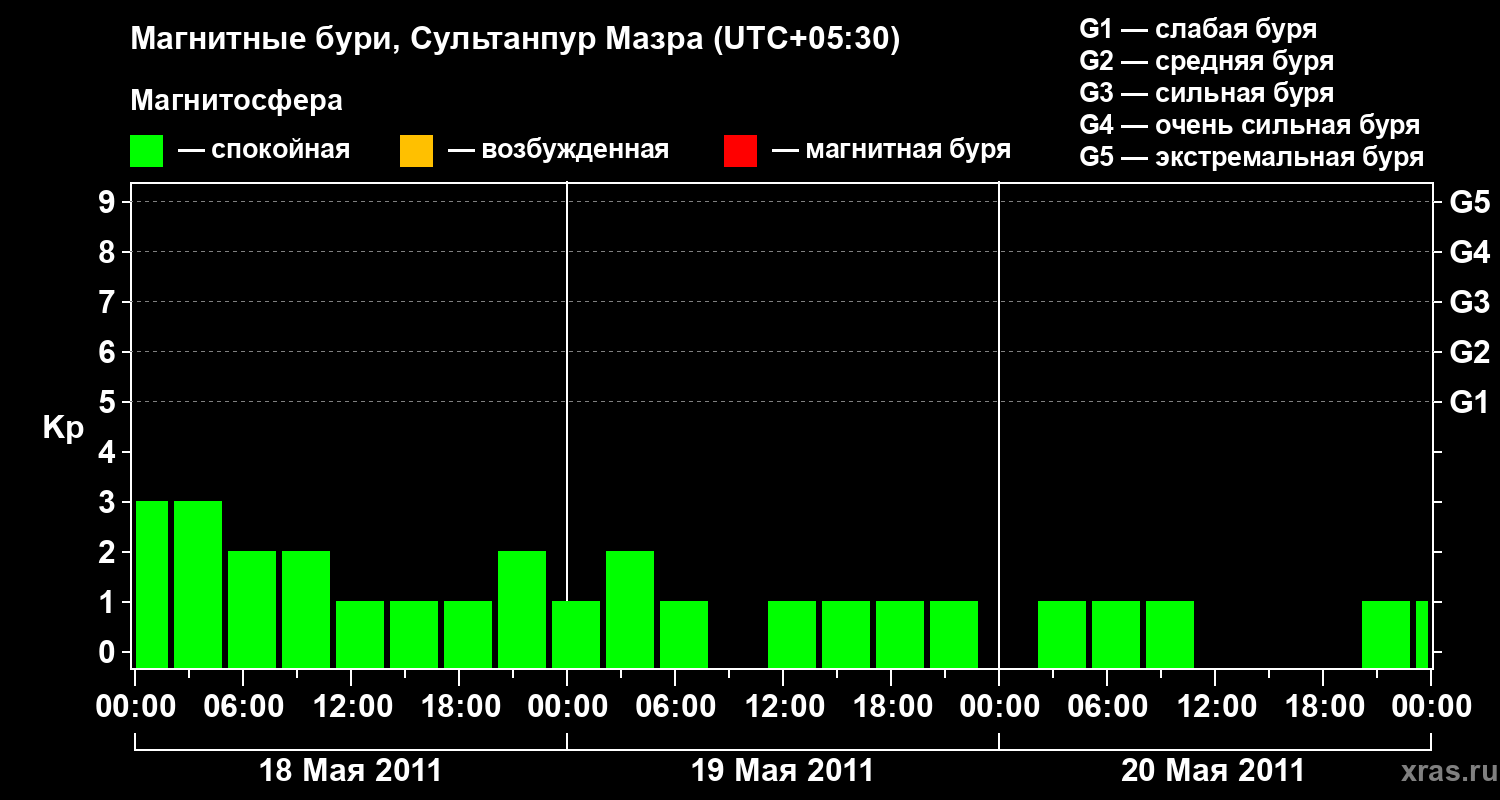This screenshot has height=800, width=1500.
Task: Click the 'Магнитосфера' legend heading
Action: coord(236,101)
